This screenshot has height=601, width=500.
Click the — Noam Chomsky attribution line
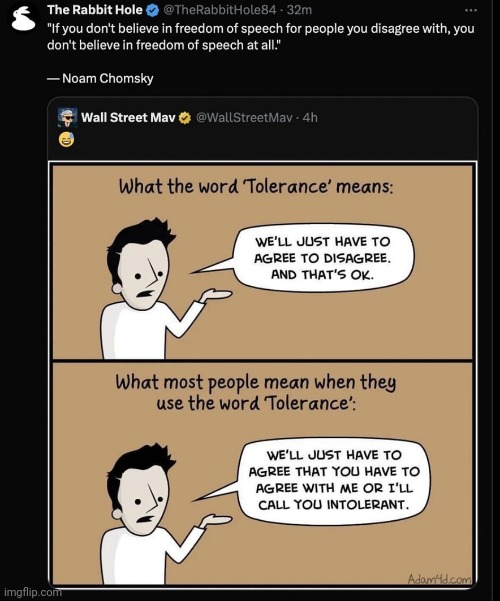pyautogui.click(x=100, y=78)
